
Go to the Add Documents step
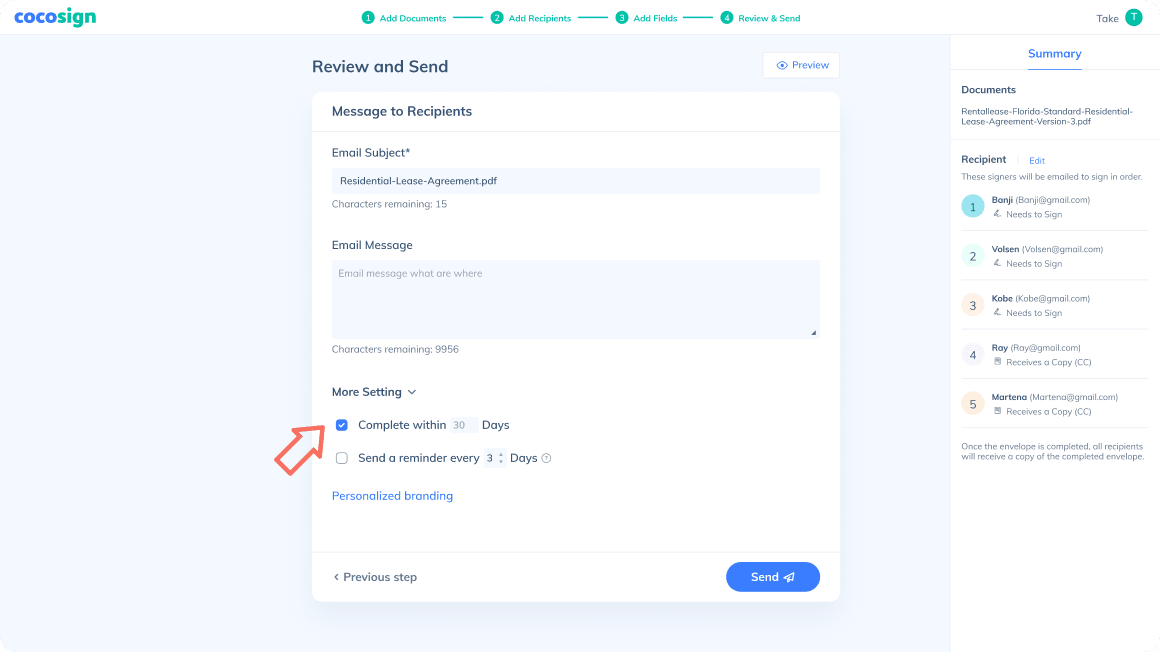[x=406, y=18]
